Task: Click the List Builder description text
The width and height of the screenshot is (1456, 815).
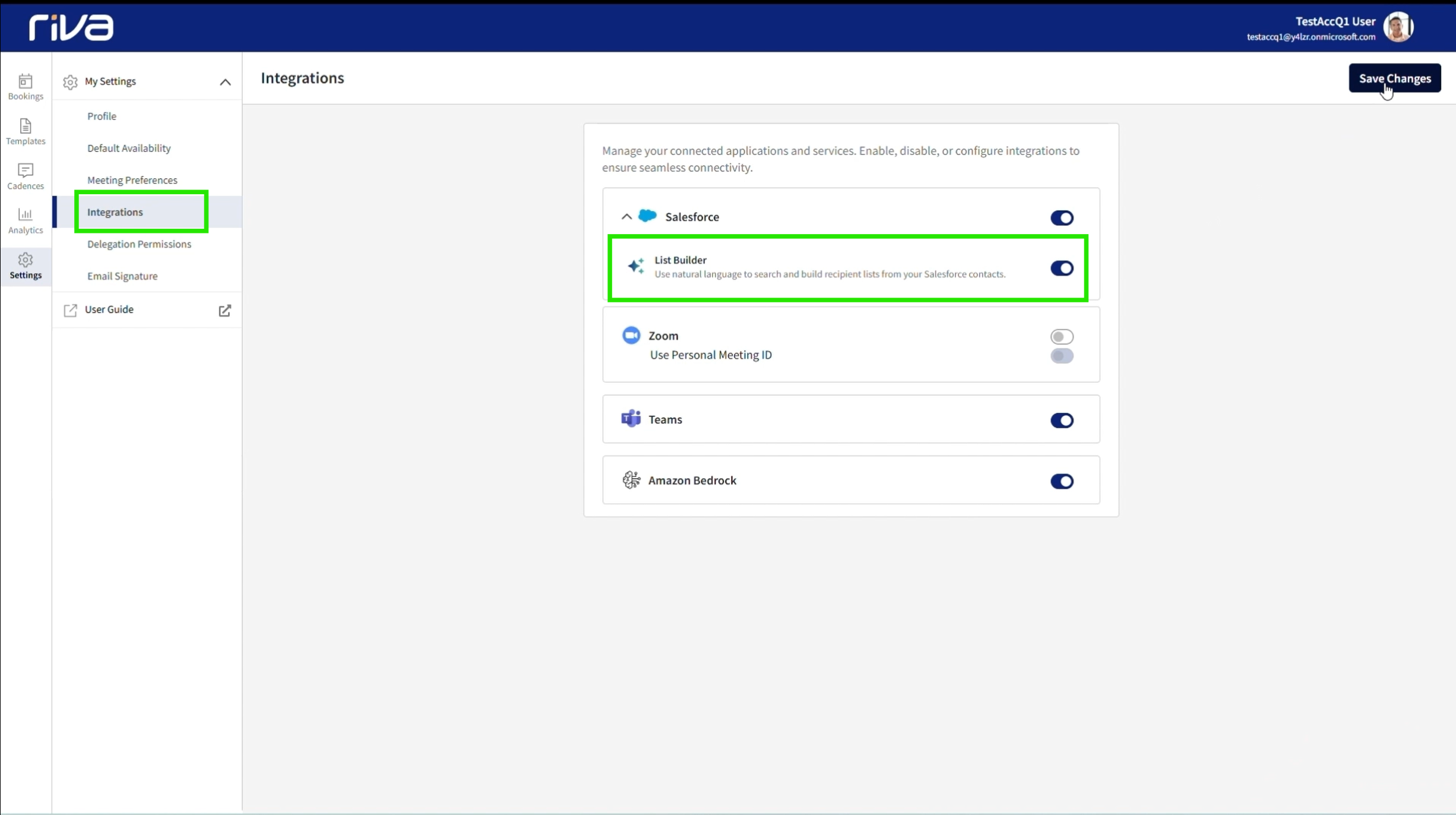Action: point(830,274)
